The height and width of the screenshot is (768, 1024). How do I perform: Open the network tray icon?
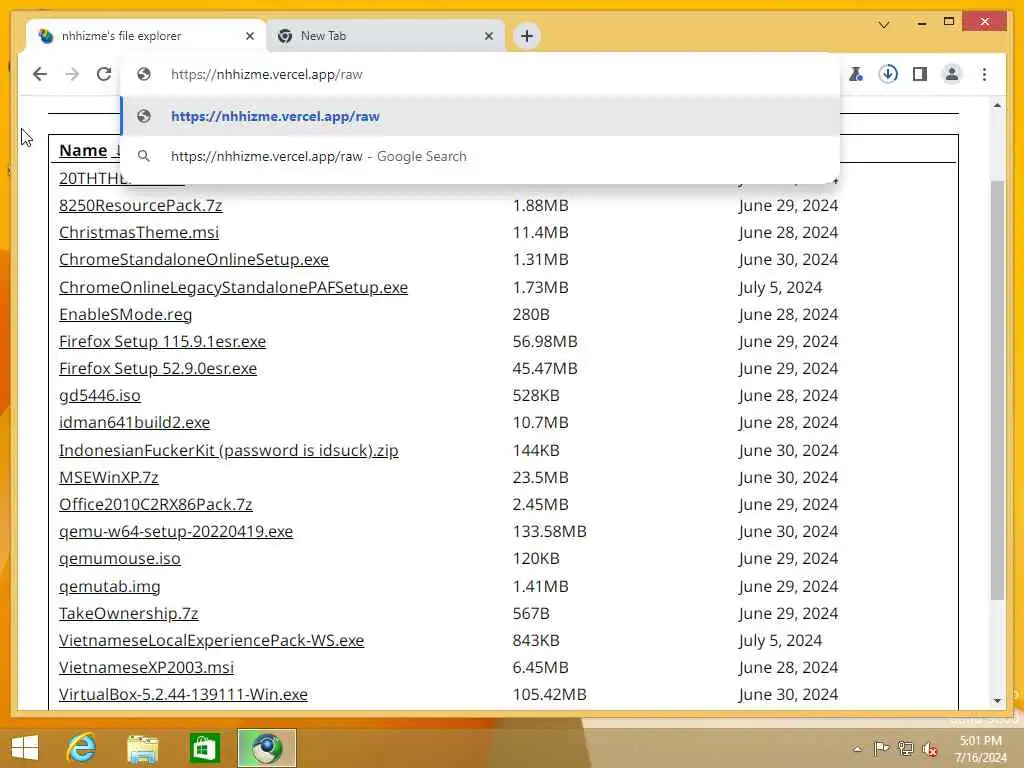click(x=905, y=748)
